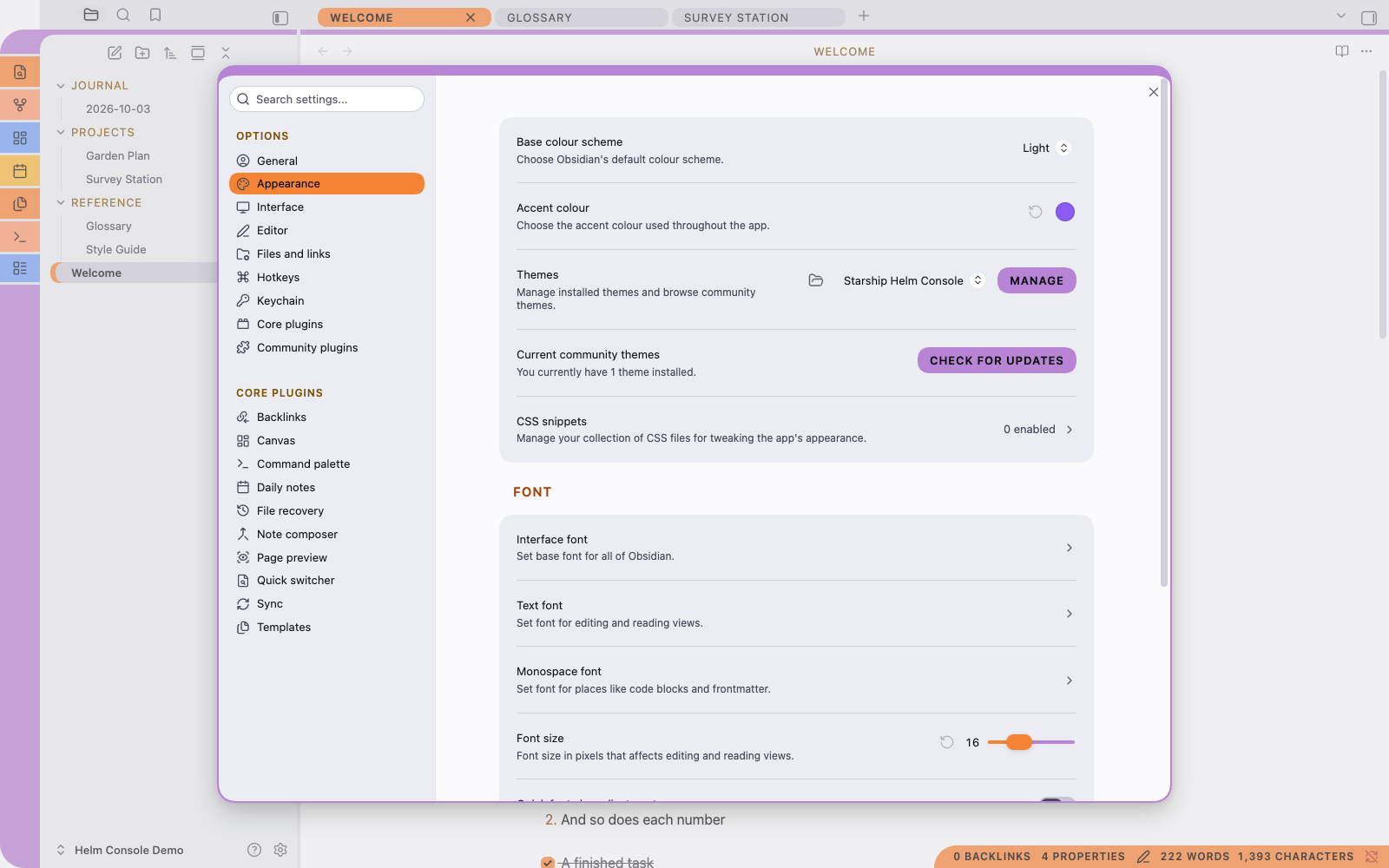Image resolution: width=1389 pixels, height=868 pixels.
Task: Open Daily notes plugin settings
Action: pos(326,488)
